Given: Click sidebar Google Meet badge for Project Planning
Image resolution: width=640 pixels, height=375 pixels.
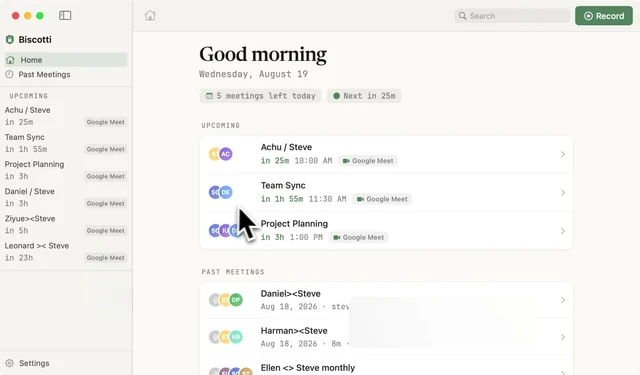Looking at the screenshot, I should 106,176.
